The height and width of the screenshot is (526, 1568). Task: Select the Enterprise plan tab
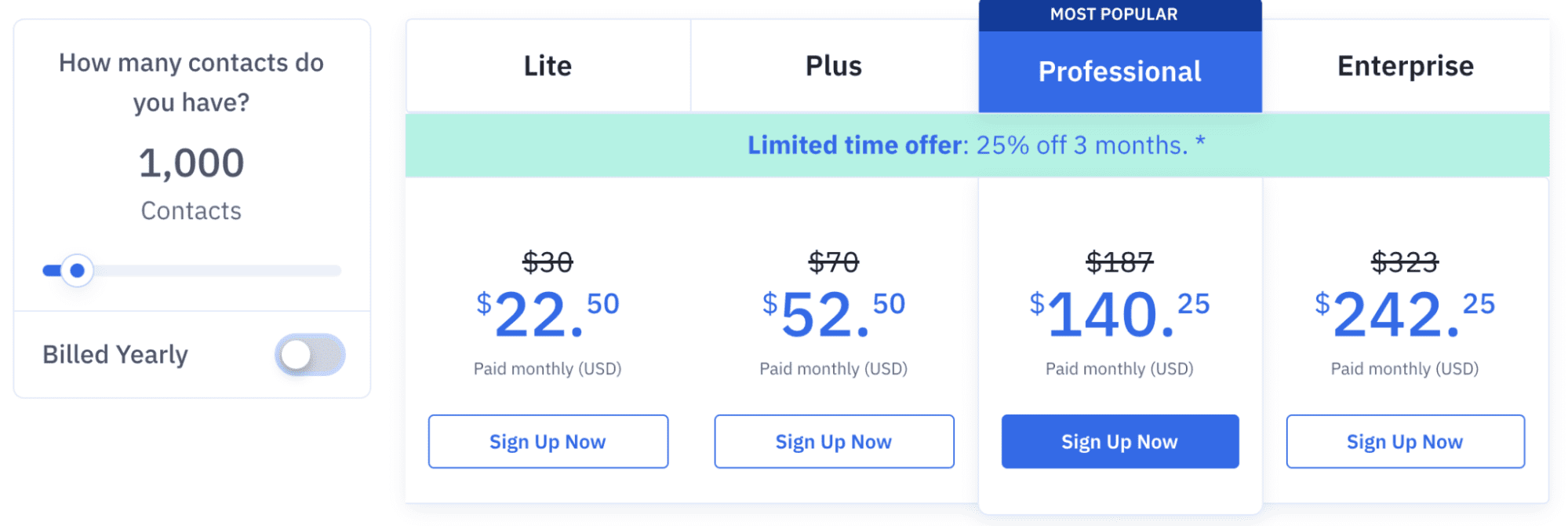coord(1405,66)
